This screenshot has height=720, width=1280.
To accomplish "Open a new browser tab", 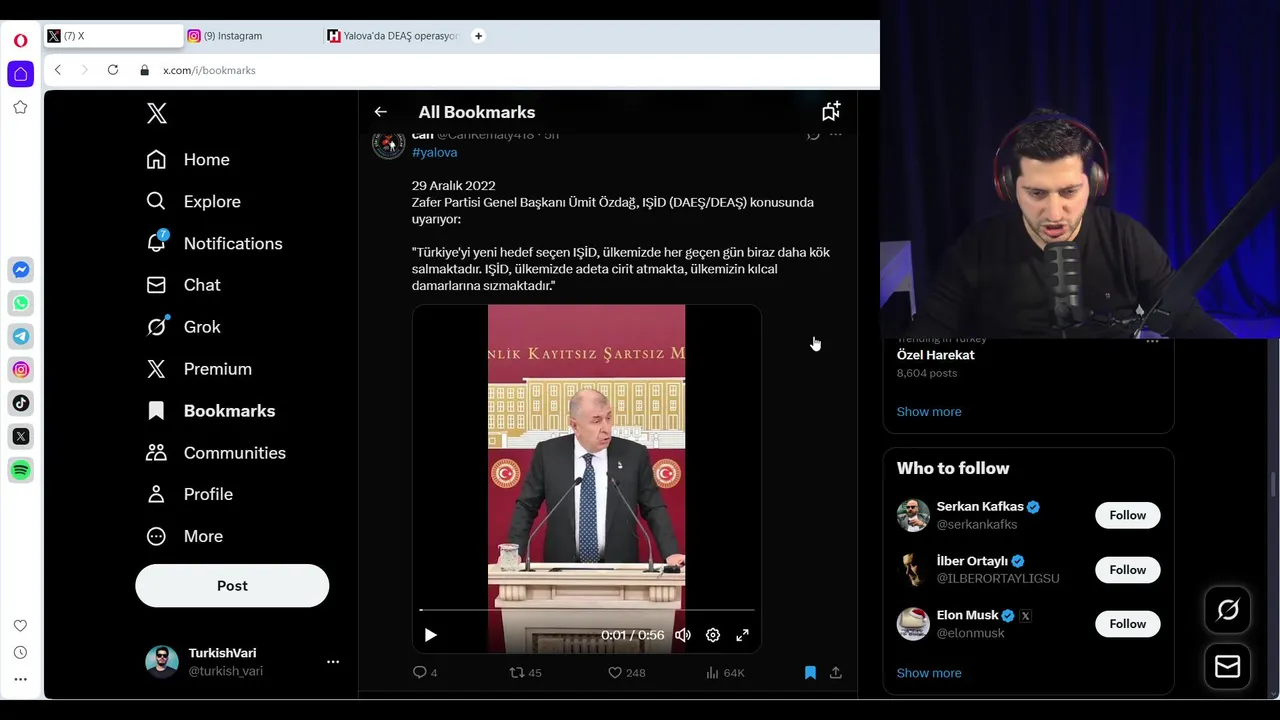I will pyautogui.click(x=478, y=36).
